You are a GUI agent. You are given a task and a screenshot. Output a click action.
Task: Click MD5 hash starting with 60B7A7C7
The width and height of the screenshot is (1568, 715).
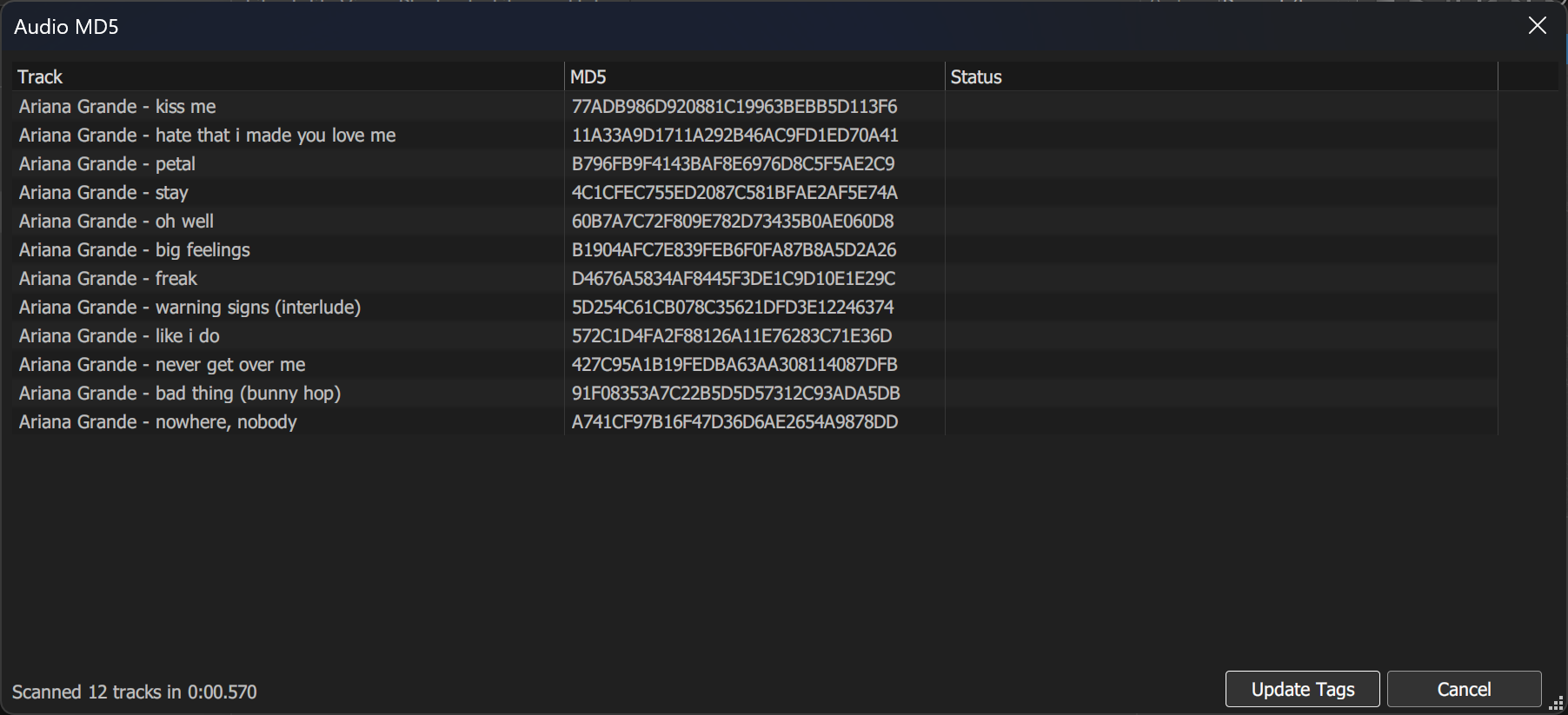pyautogui.click(x=733, y=221)
